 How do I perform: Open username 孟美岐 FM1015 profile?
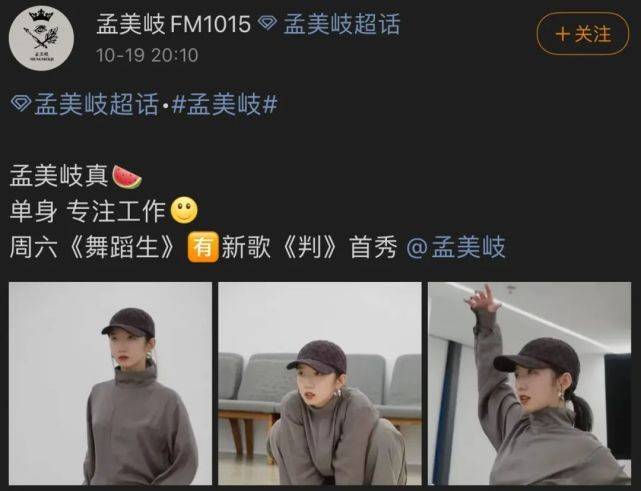173,24
